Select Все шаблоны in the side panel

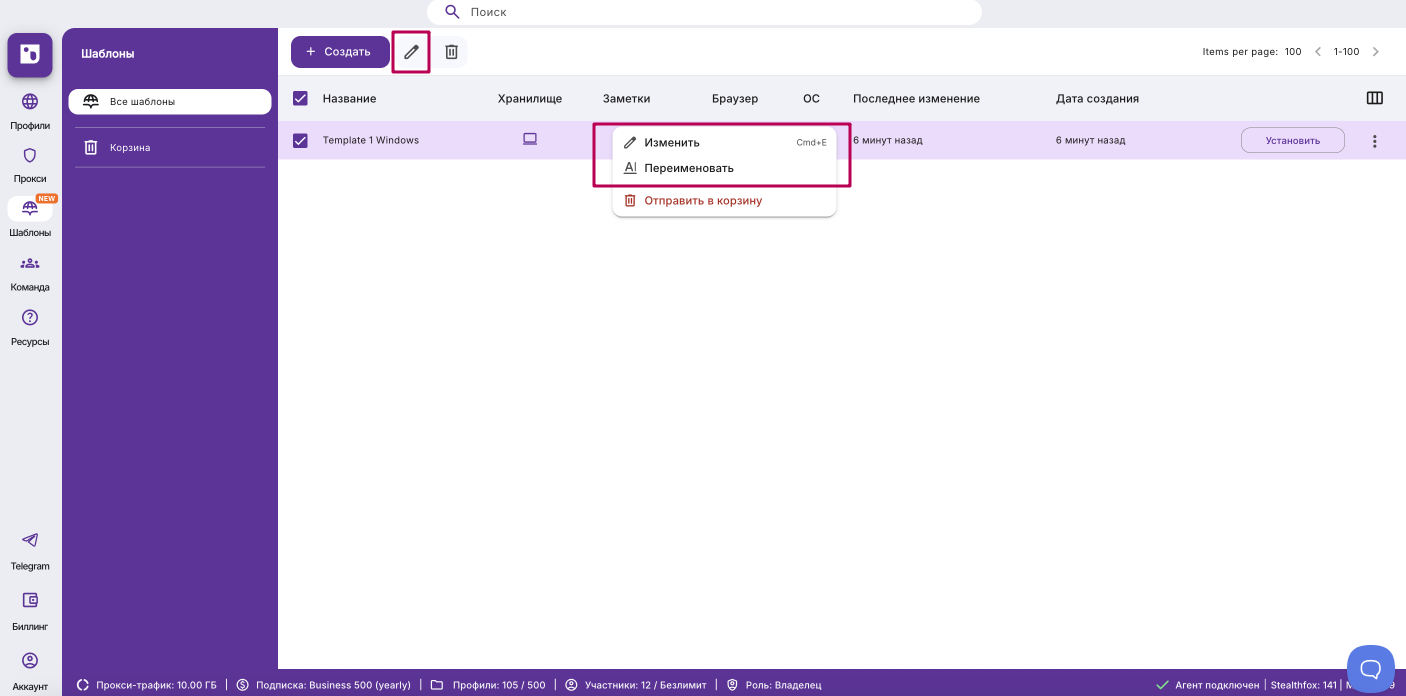pos(170,101)
